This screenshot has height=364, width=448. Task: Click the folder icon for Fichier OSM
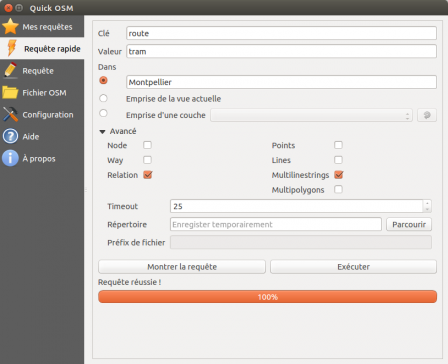[x=10, y=92]
